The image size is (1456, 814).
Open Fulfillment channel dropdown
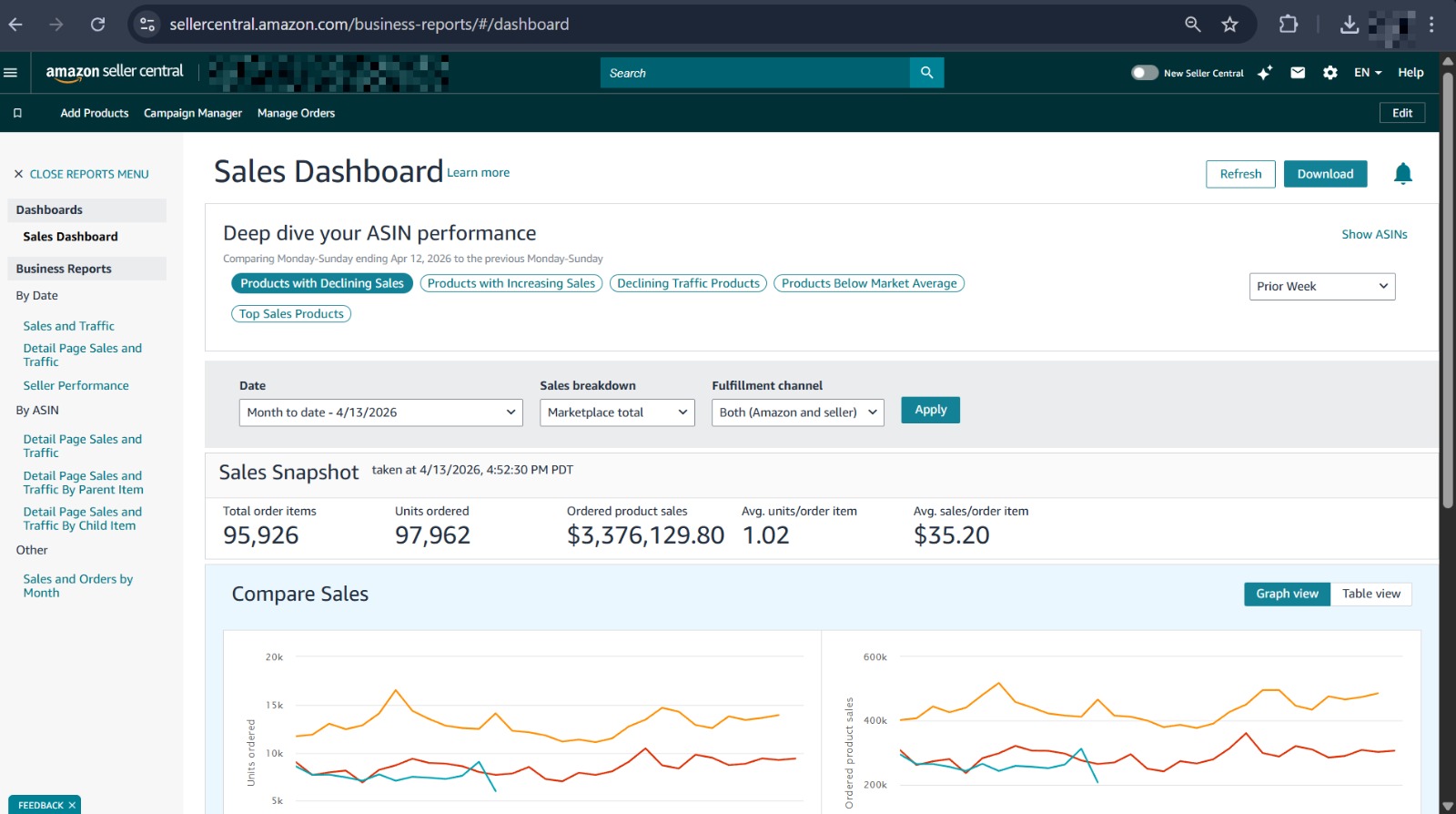[x=797, y=412]
